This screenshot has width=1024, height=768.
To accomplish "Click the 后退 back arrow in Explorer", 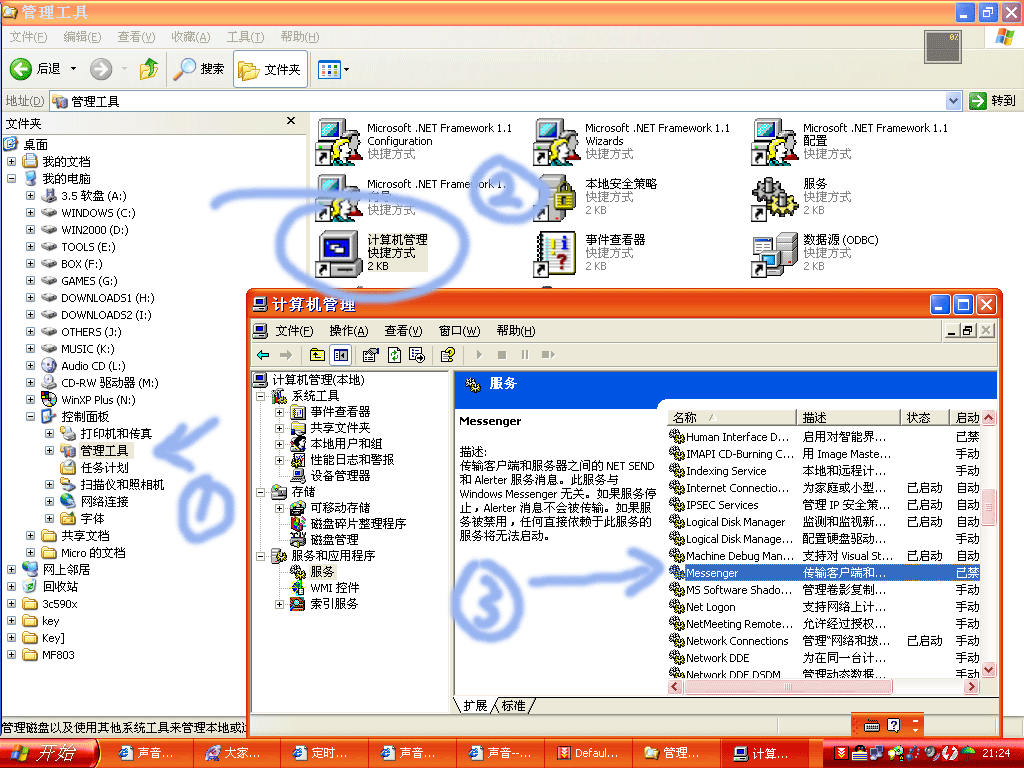I will pos(21,69).
